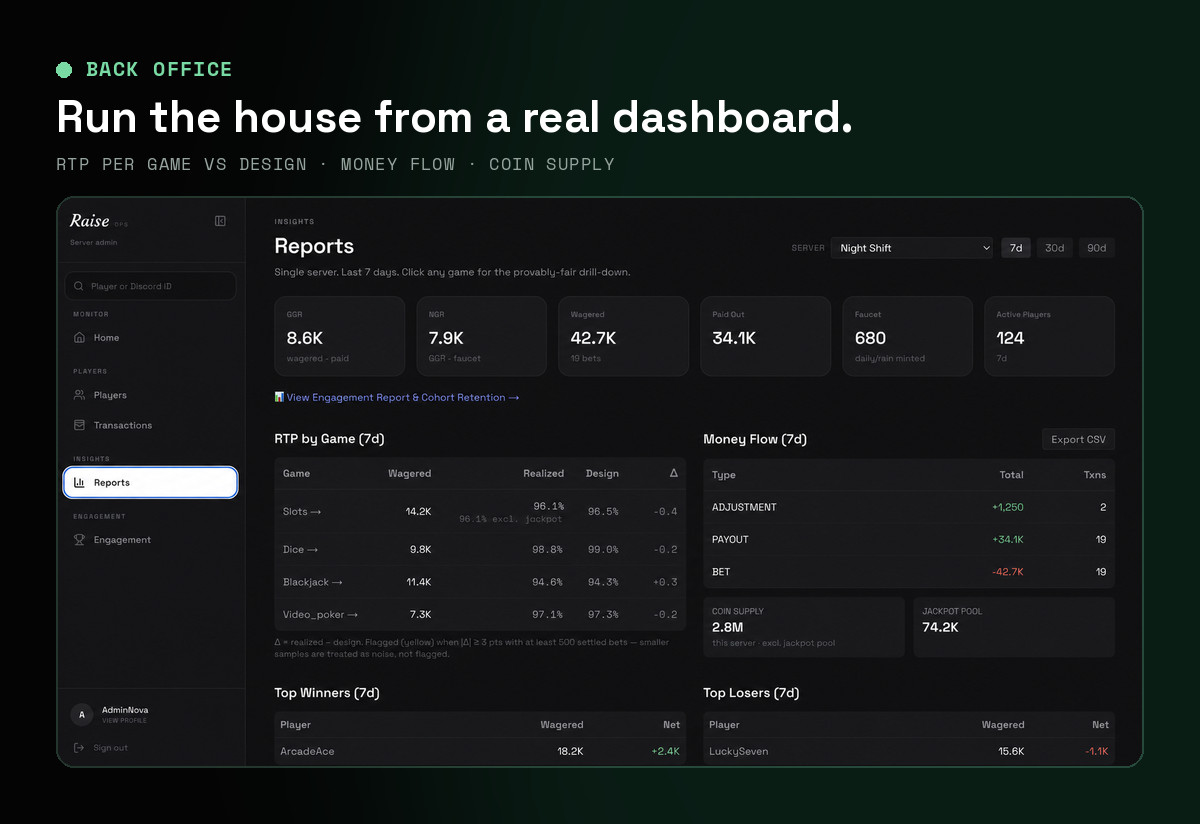The width and height of the screenshot is (1200, 824).
Task: Click the -1.1K net value
Action: pyautogui.click(x=1096, y=751)
